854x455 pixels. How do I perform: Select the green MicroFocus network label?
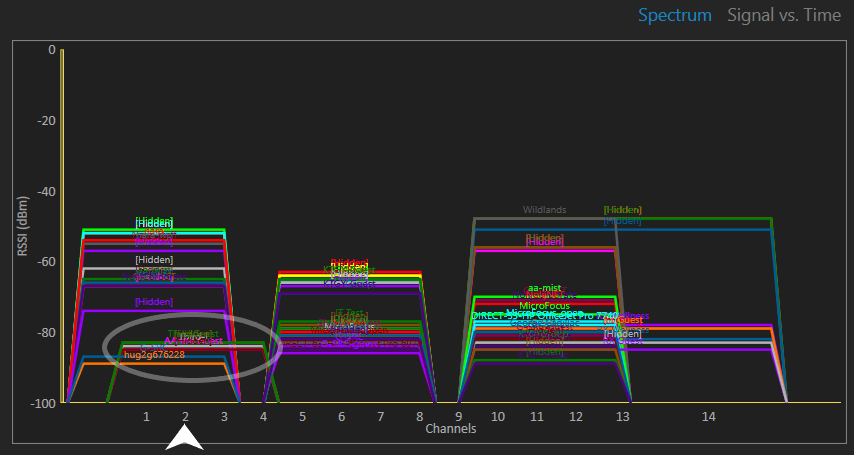(x=544, y=306)
